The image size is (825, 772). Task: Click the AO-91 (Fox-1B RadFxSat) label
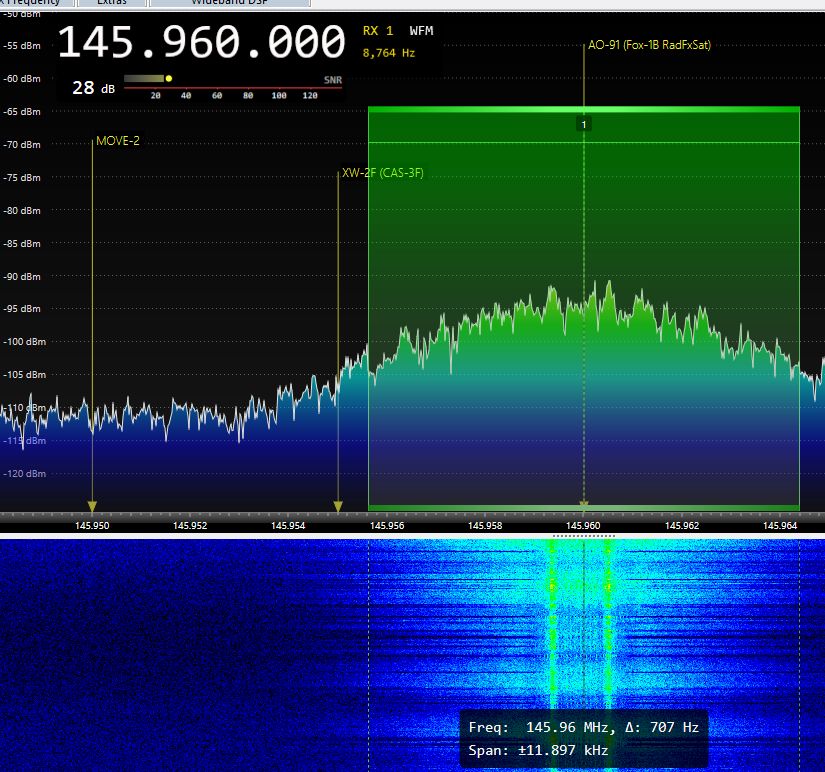pyautogui.click(x=649, y=45)
